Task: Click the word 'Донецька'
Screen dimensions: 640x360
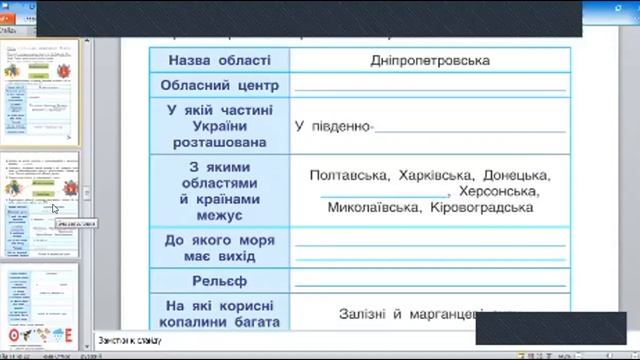Action: 516,175
